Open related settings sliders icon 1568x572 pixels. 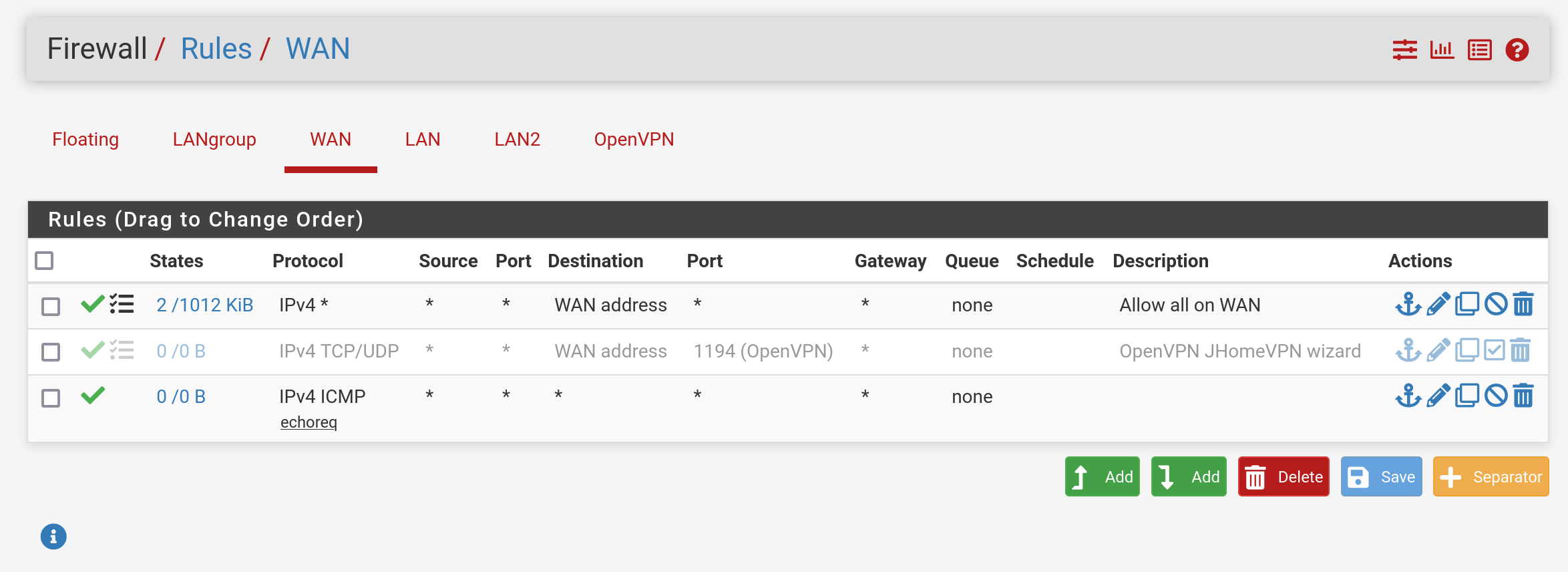[x=1405, y=50]
